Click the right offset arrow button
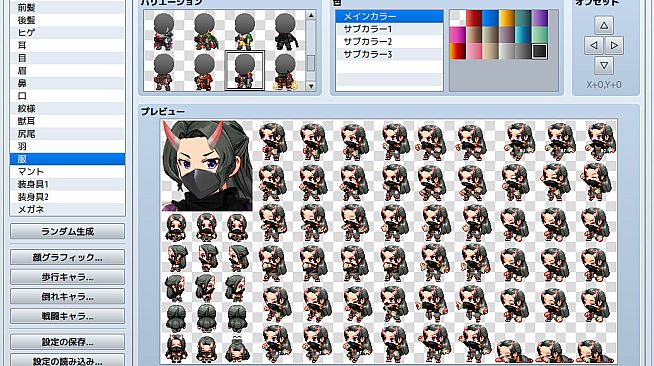 pyautogui.click(x=614, y=45)
